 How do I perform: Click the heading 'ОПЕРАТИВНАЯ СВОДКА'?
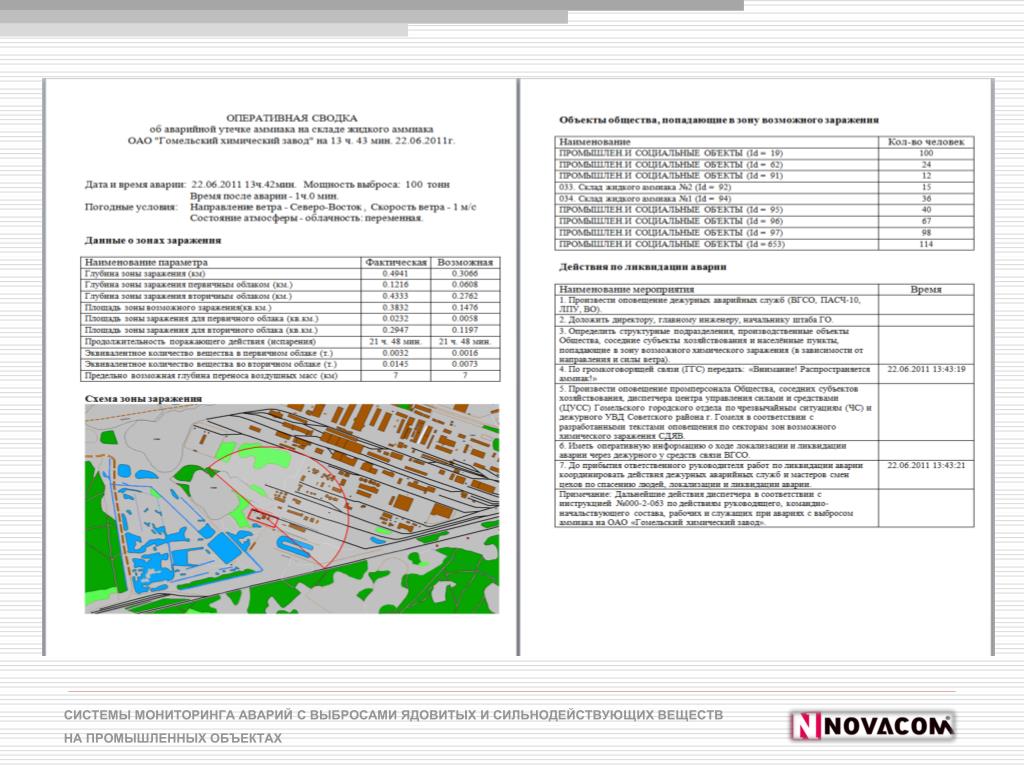pyautogui.click(x=291, y=118)
